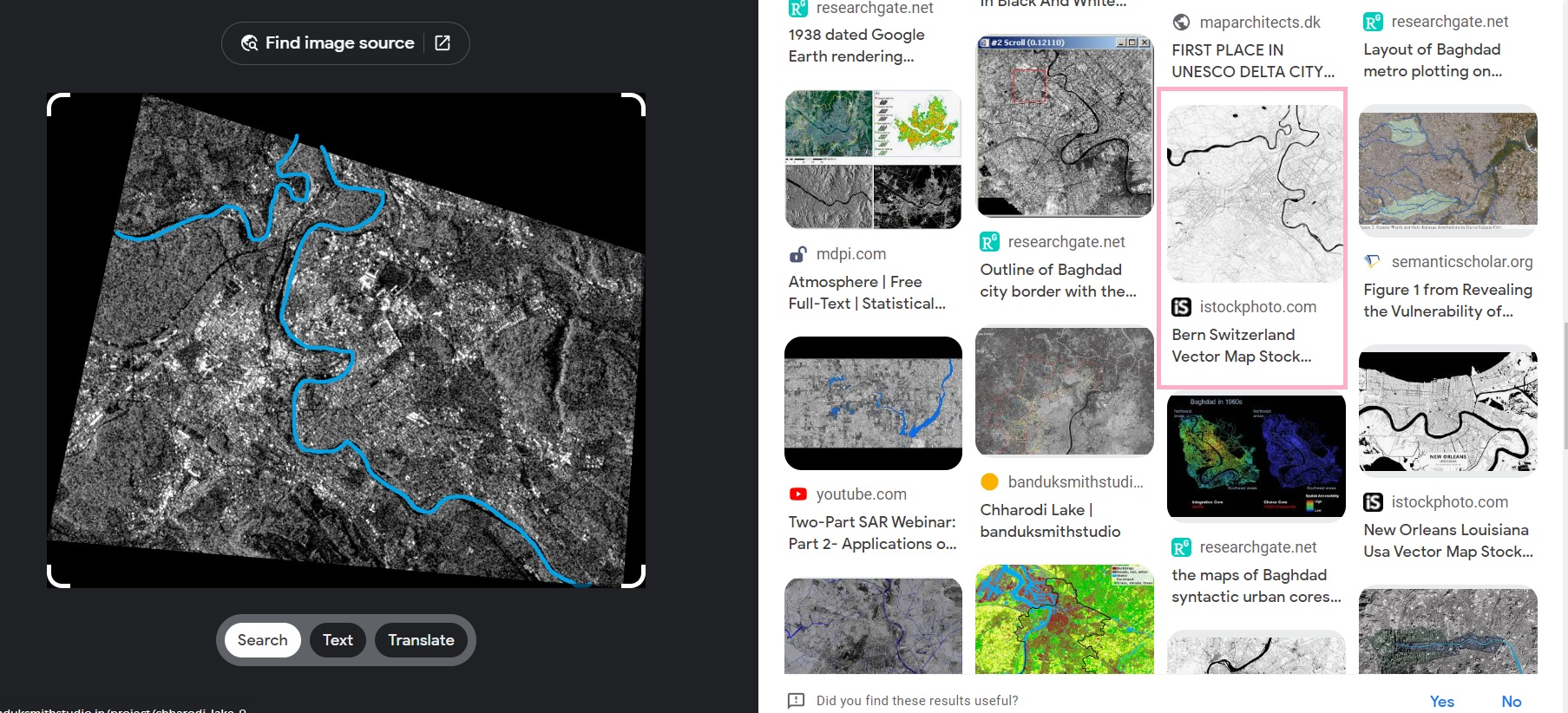Click the Semantic Scholar favicon
Image resolution: width=1568 pixels, height=713 pixels.
(1373, 262)
